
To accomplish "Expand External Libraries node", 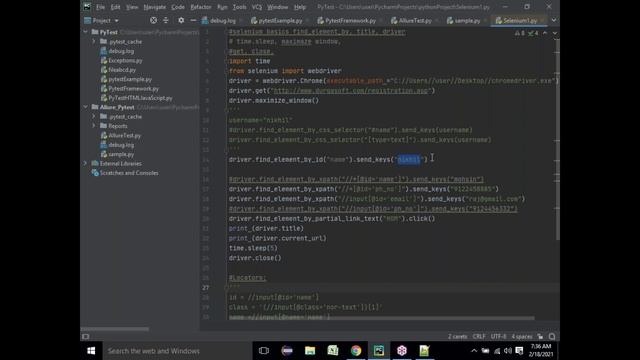I will pyautogui.click(x=85, y=163).
